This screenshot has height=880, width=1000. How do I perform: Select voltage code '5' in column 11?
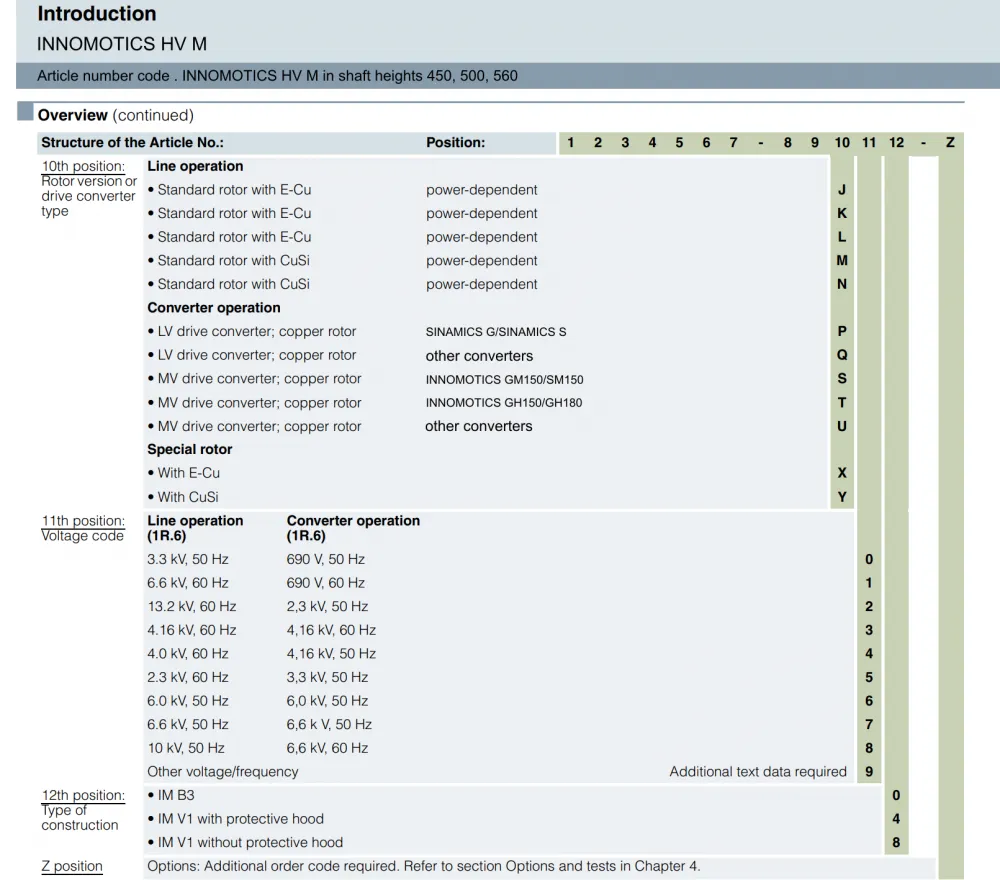coord(869,677)
